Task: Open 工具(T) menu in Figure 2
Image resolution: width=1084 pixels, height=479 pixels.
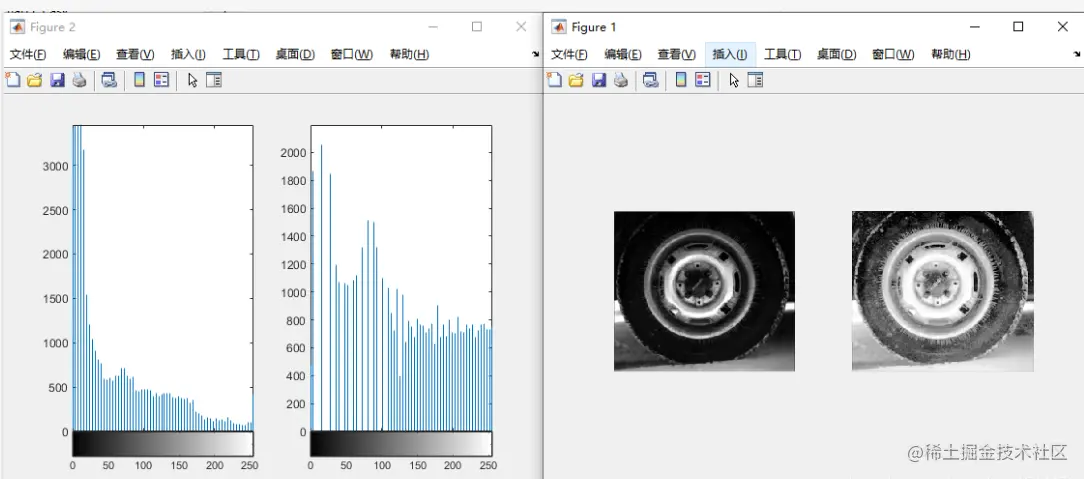Action: tap(241, 55)
